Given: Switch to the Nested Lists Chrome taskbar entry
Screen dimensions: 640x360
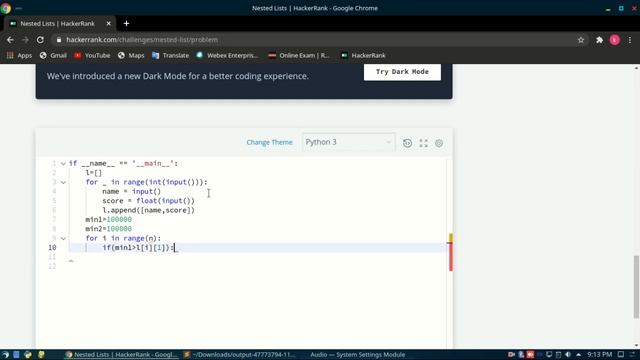Looking at the screenshot, I should point(121,355).
